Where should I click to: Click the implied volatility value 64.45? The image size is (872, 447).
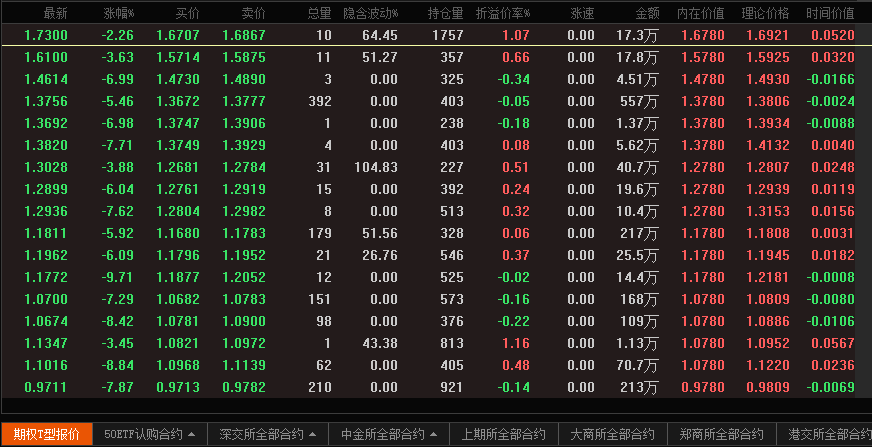(380, 35)
